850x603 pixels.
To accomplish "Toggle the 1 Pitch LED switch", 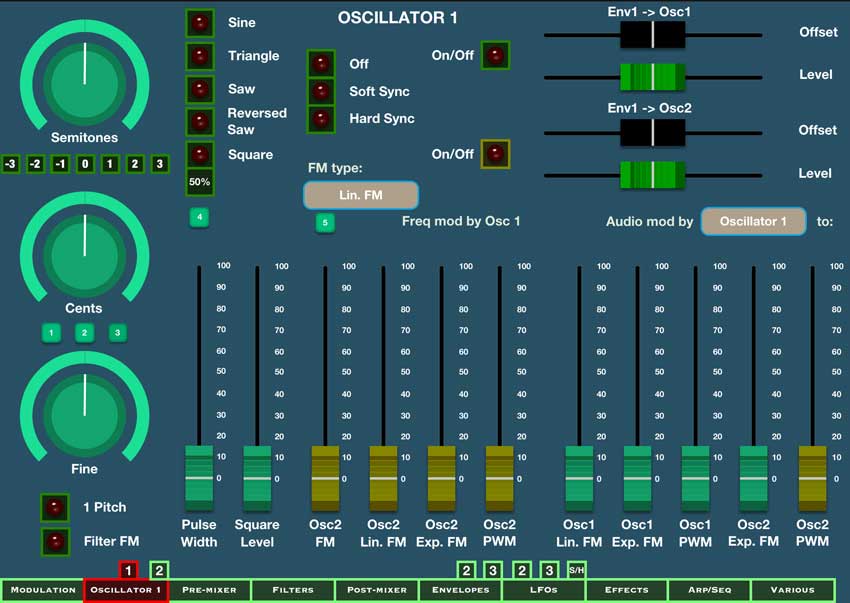I will [55, 508].
